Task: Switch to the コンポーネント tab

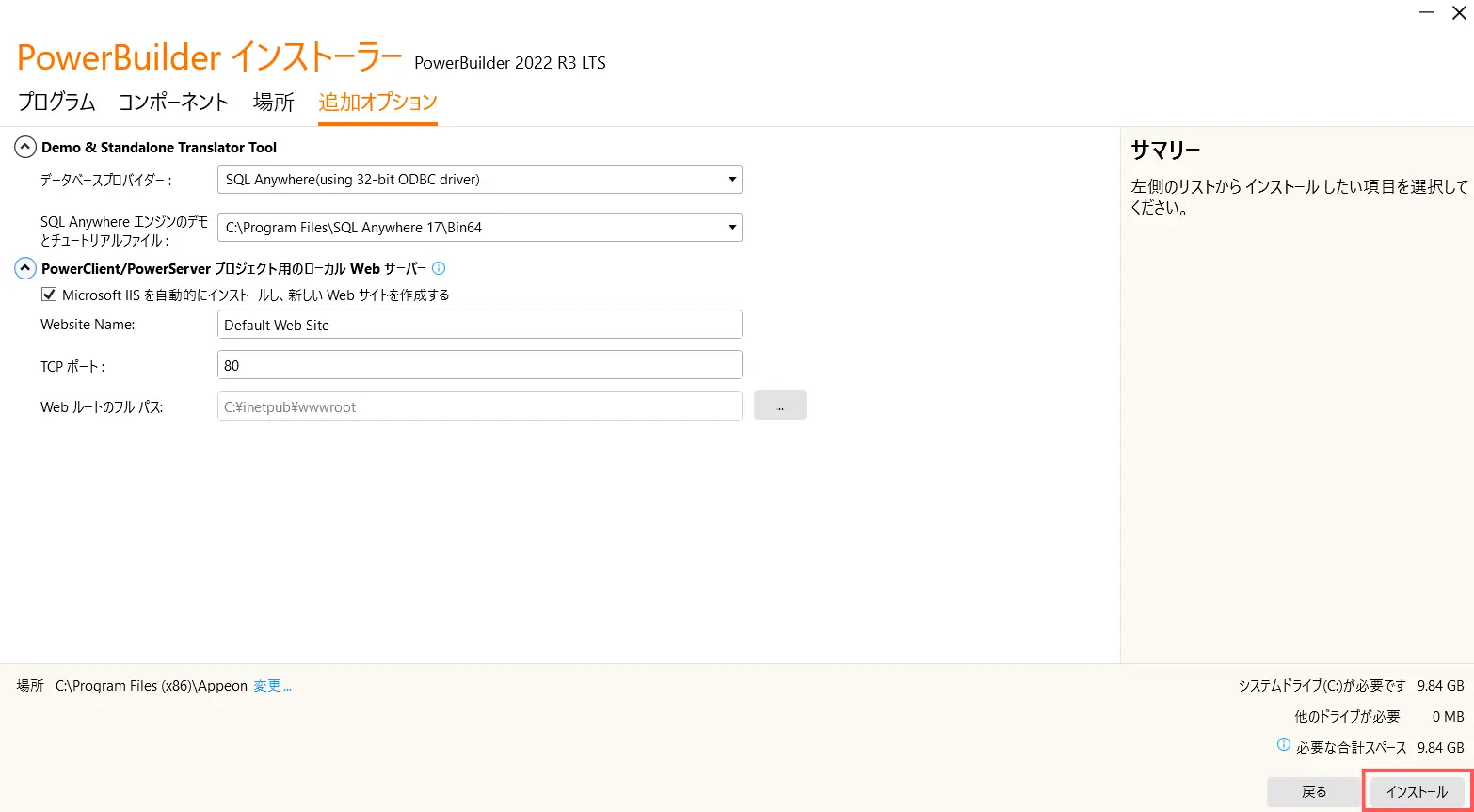Action: pos(174,103)
